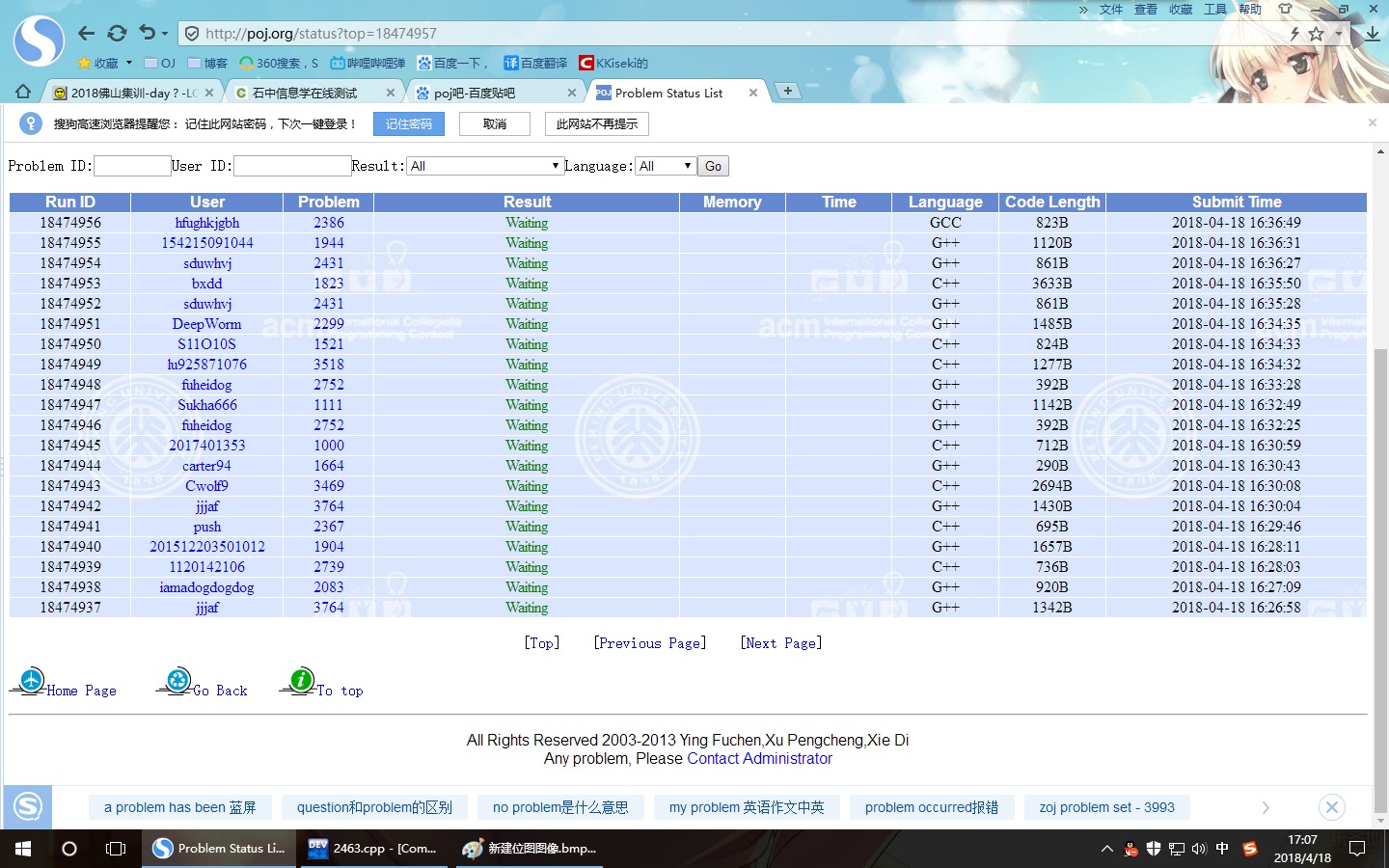Open the Previous Page link

pos(650,643)
